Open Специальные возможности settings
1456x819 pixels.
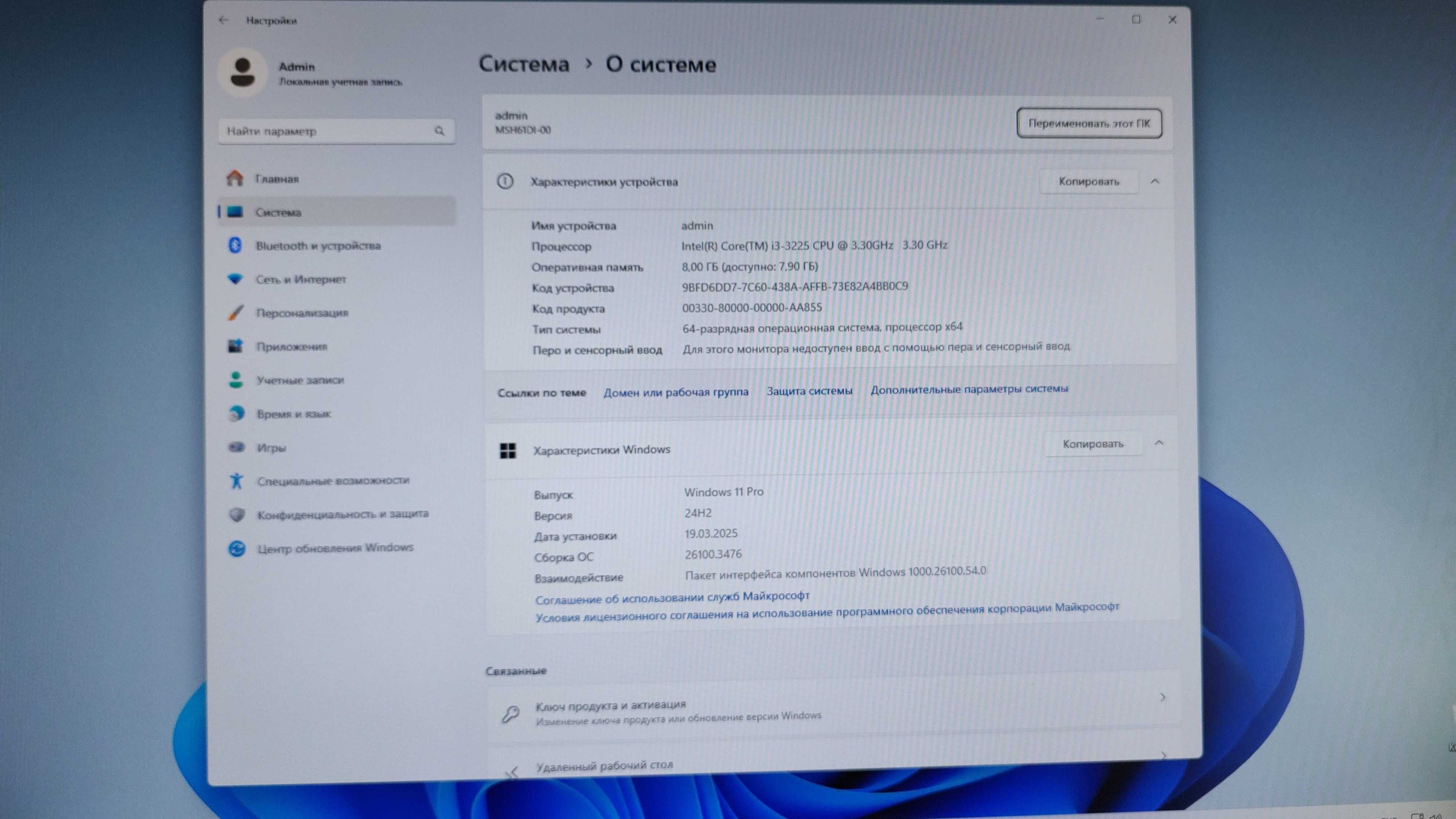tap(336, 481)
